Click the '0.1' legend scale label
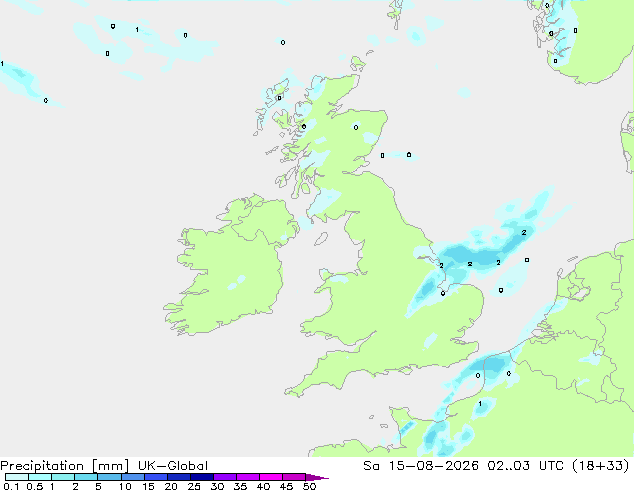The height and width of the screenshot is (490, 634). click(x=11, y=486)
